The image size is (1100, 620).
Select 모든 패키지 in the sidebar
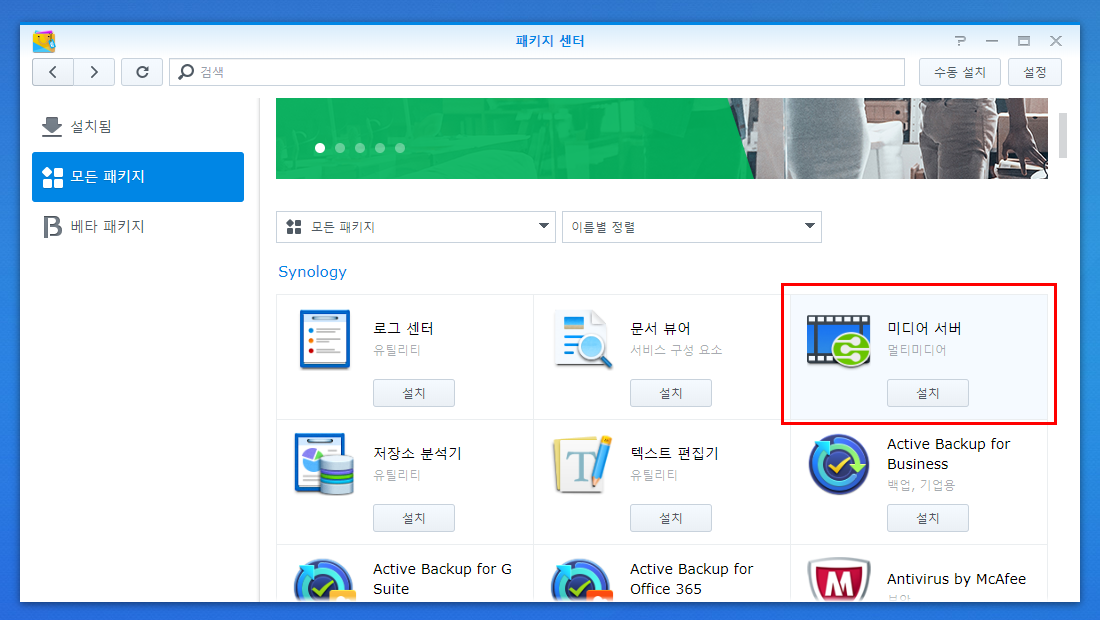138,177
